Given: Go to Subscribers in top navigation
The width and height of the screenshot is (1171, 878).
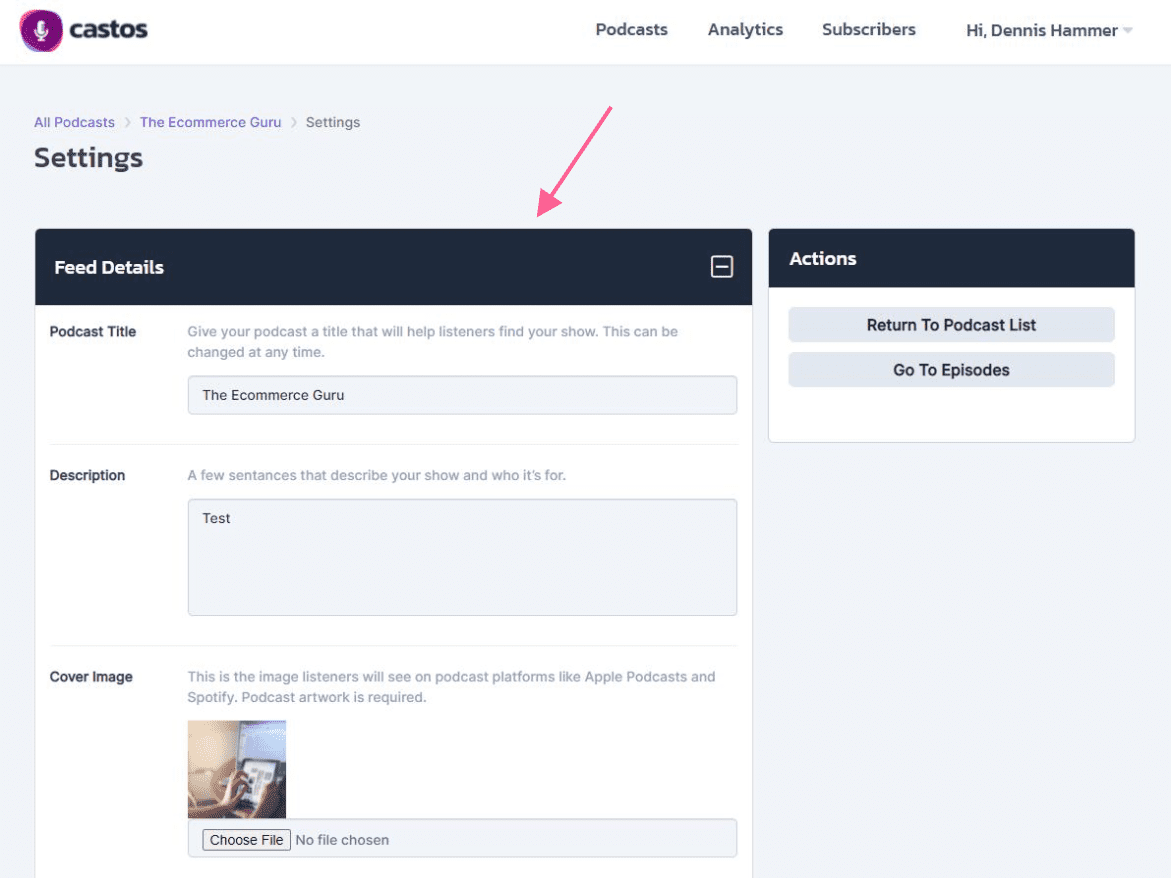Looking at the screenshot, I should tap(869, 30).
